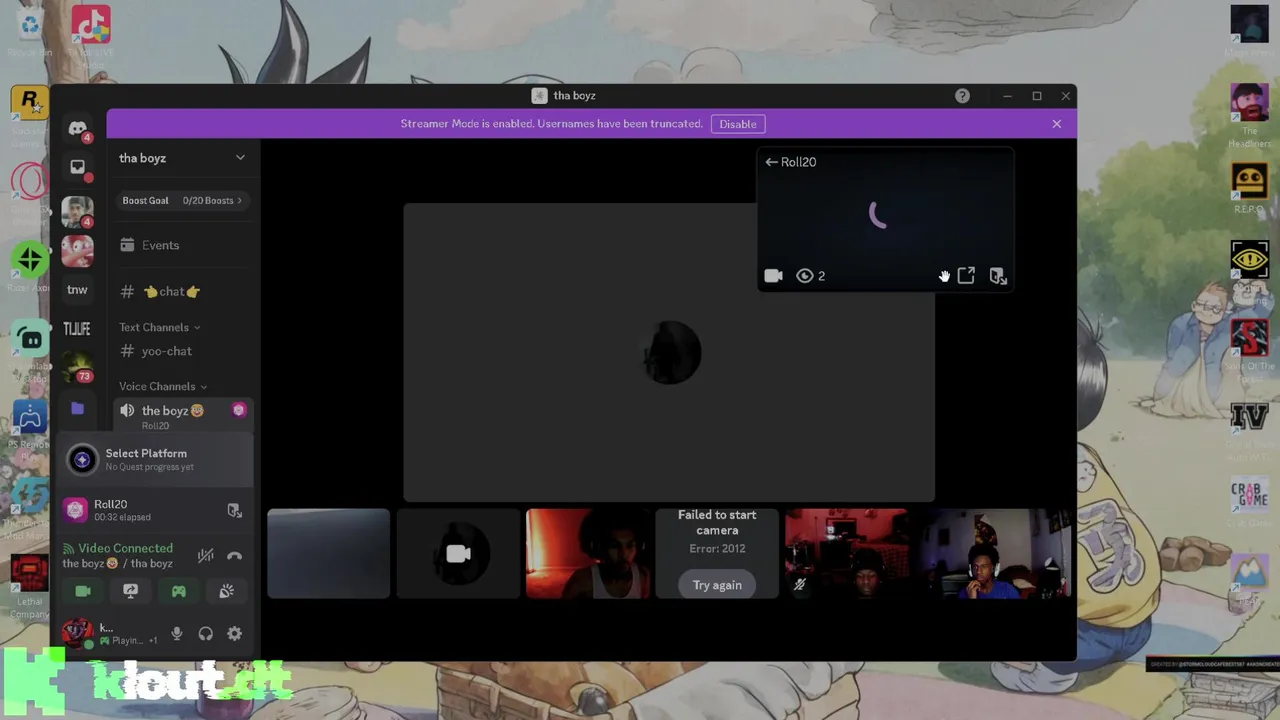The height and width of the screenshot is (720, 1280).
Task: Open the yoo-chat channel
Action: tap(182, 351)
